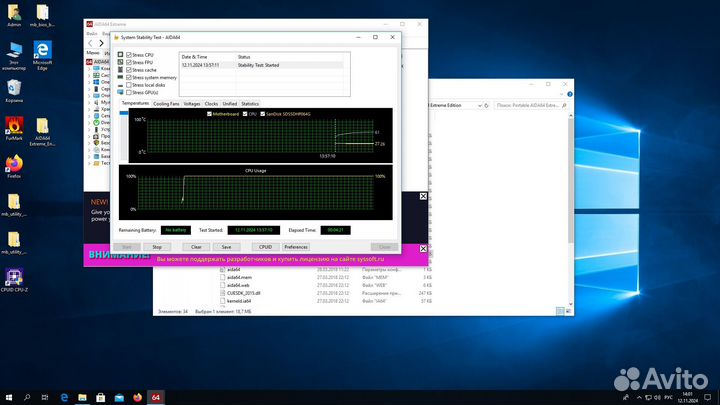The height and width of the screenshot is (405, 720).
Task: Toggle the Motherboard graph checkbox
Action: (209, 114)
